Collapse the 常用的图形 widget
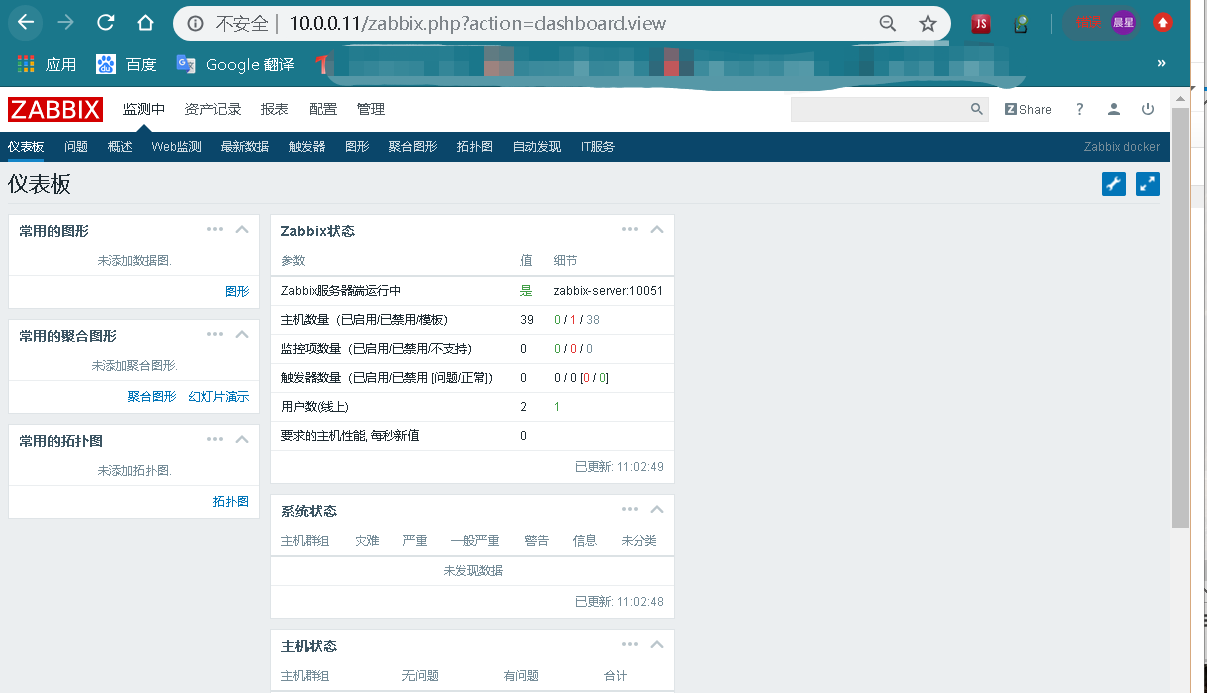Viewport: 1207px width, 693px height. 241,229
